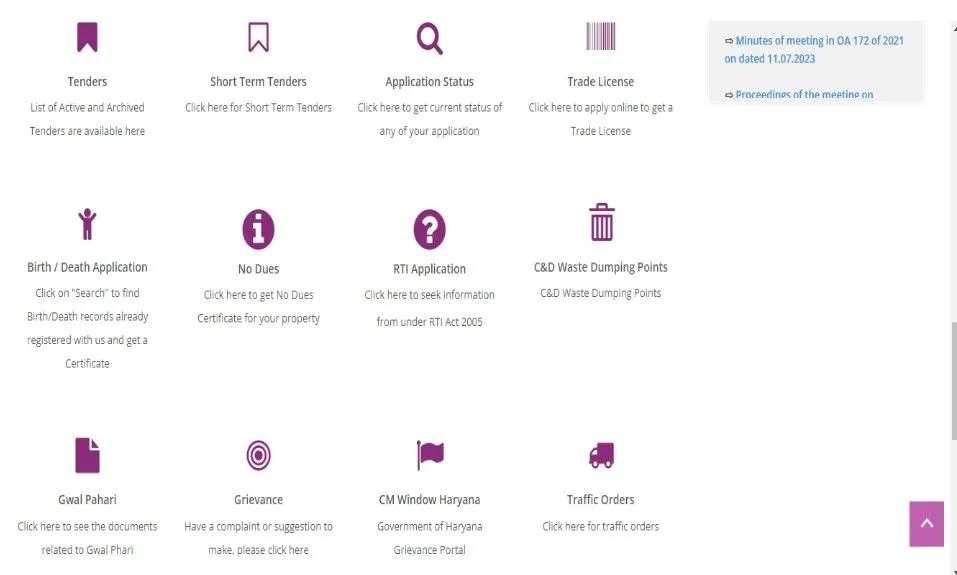This screenshot has height=575, width=957.
Task: Select the C&D Waste Dumping trash bin icon
Action: tap(601, 222)
